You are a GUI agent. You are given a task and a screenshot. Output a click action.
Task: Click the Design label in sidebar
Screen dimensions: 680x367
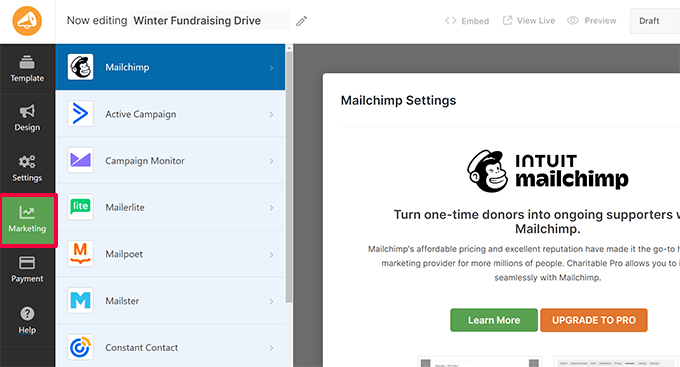click(x=27, y=128)
